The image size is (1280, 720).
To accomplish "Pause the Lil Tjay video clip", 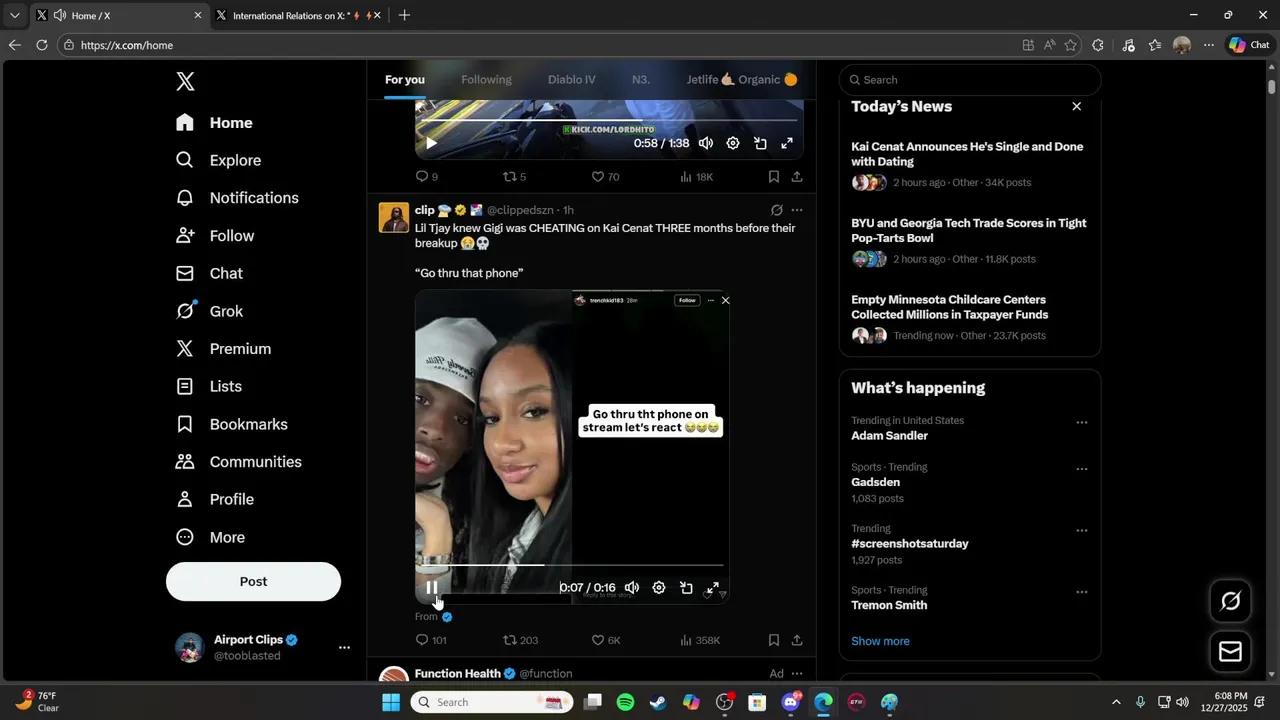I will tap(432, 588).
